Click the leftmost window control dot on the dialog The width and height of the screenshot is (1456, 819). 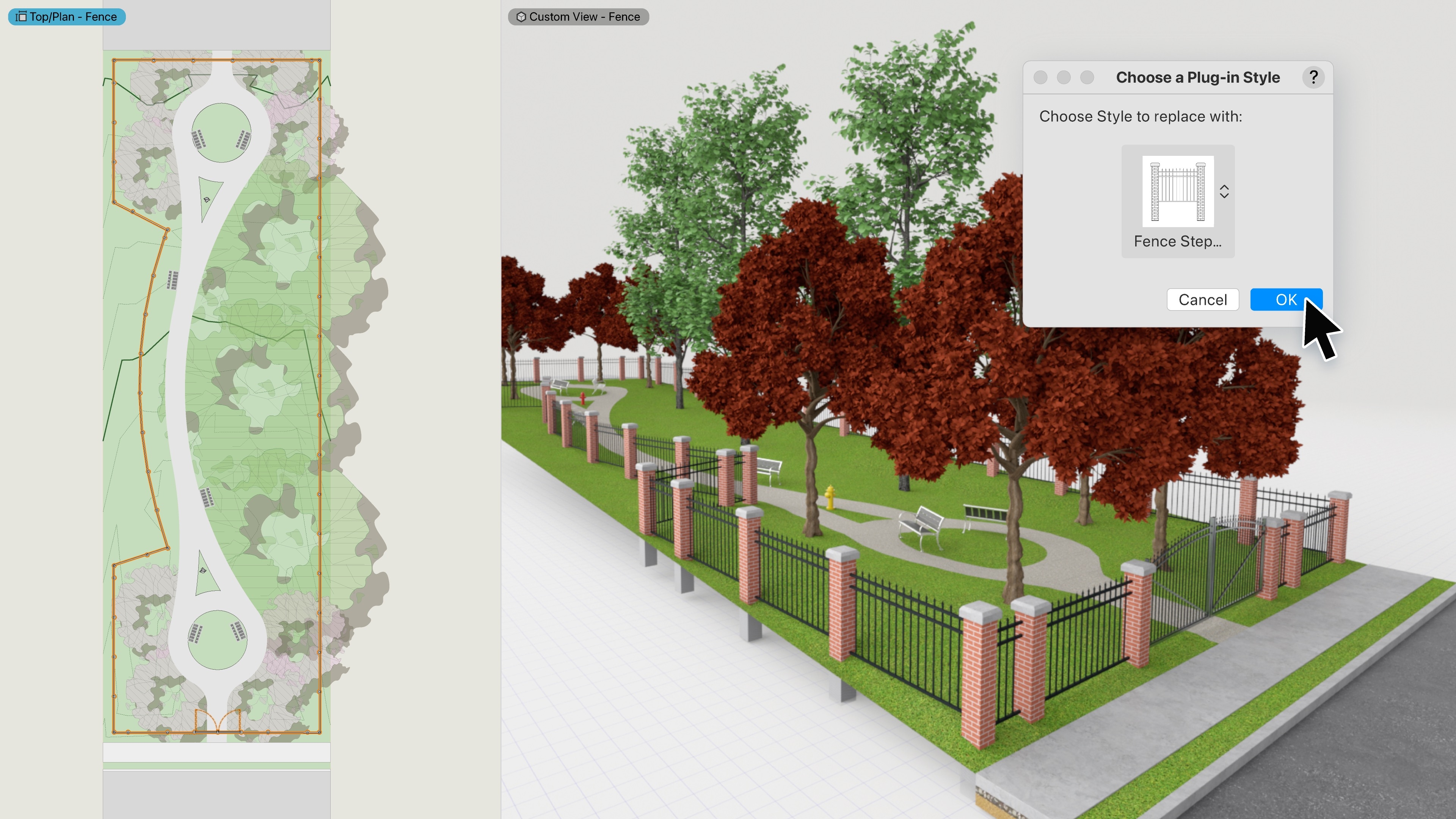pos(1040,77)
